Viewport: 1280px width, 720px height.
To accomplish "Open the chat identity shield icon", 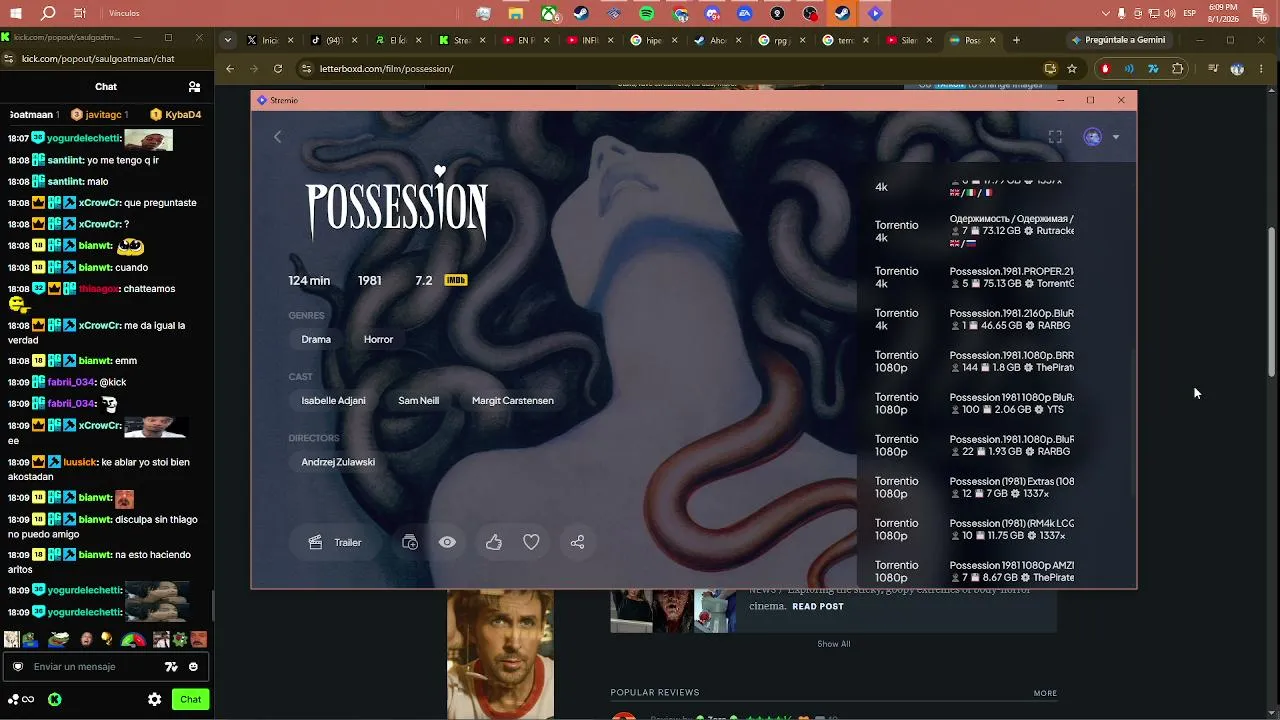I will coord(18,667).
